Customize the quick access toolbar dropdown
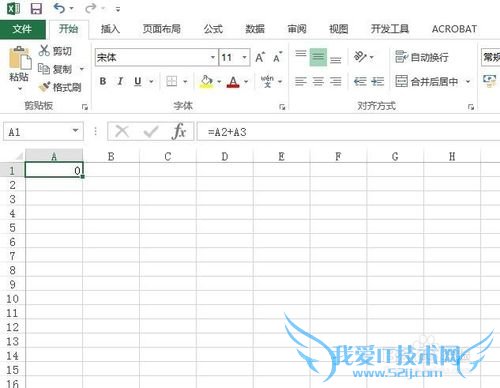 click(118, 9)
